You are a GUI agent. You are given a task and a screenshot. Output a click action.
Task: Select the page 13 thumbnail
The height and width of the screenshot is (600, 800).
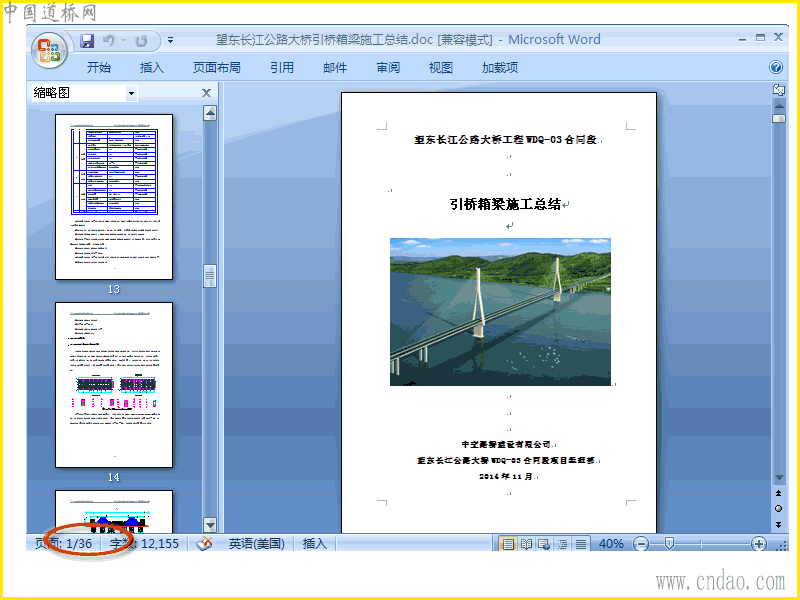(114, 197)
